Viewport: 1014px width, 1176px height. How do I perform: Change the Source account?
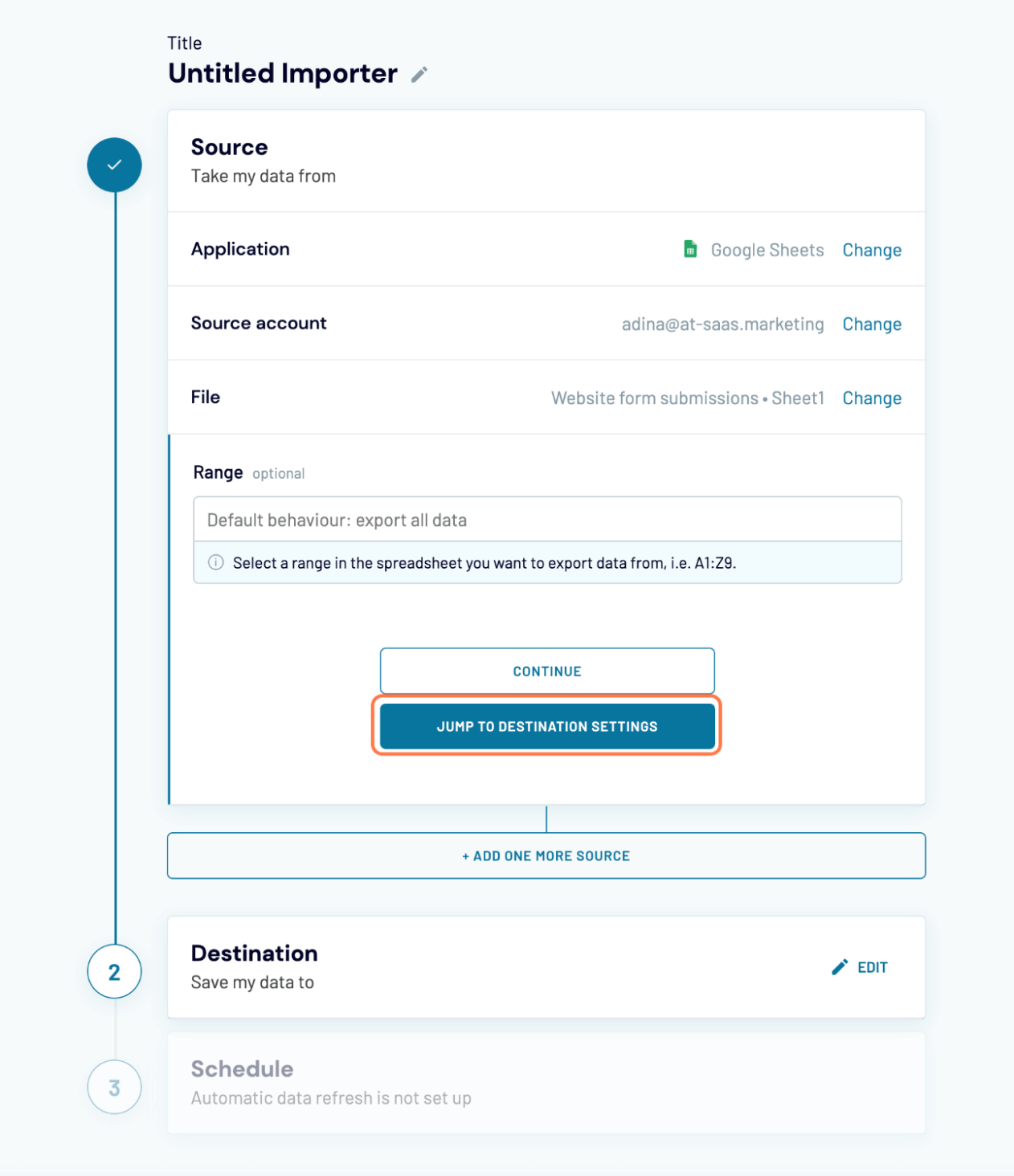[872, 324]
